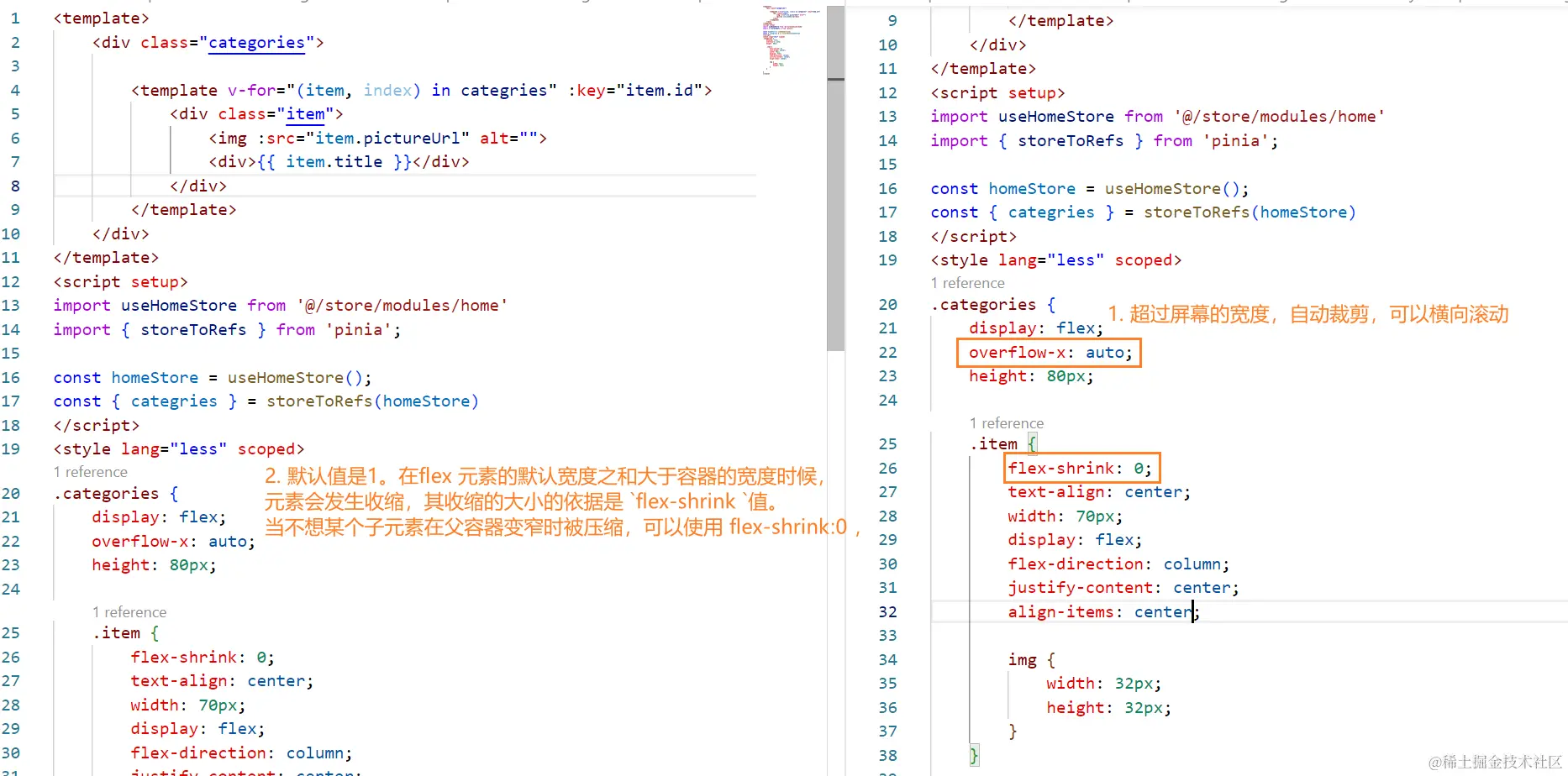Click the '<style lang="less" scoped>' tag in right editor
The image size is (1568, 776).
(x=1056, y=260)
